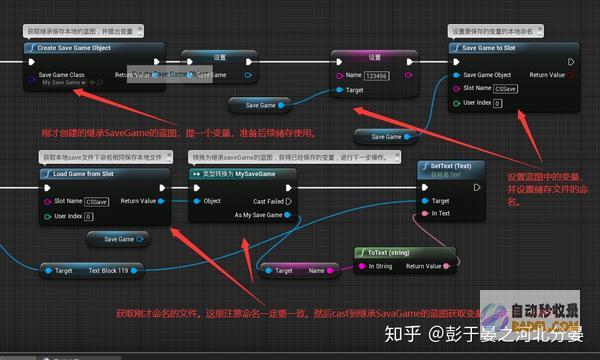Click User Index pin on Save Game to Slot
The image size is (600, 360).
click(x=457, y=103)
